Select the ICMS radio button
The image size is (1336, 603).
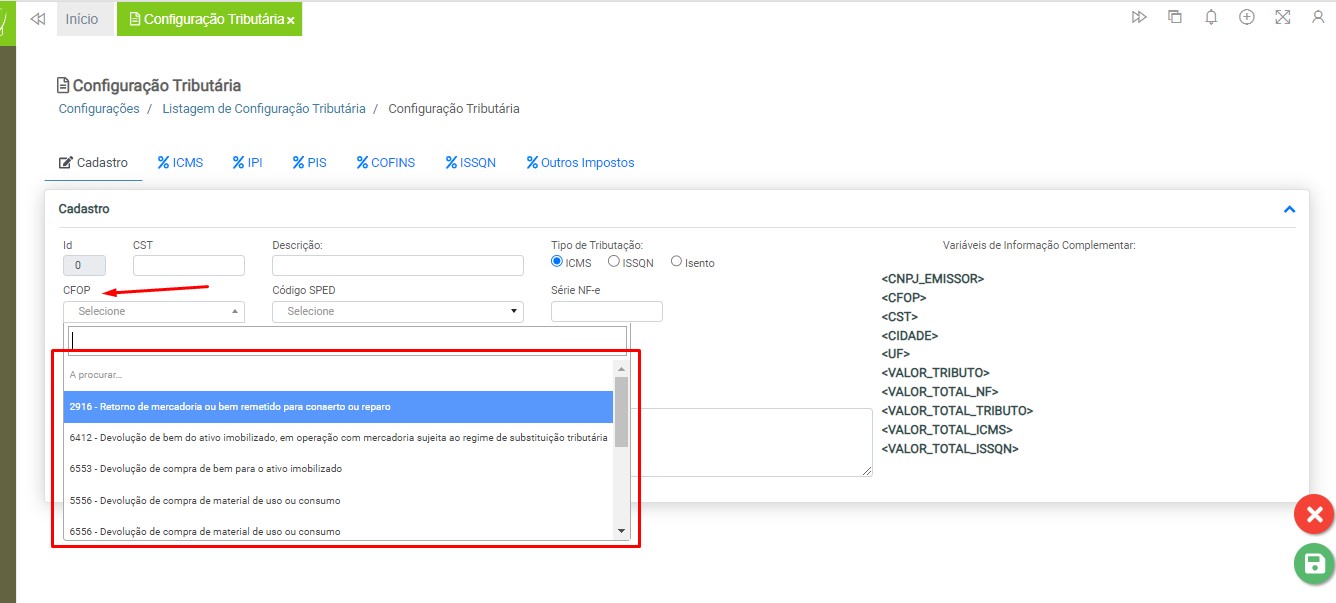(557, 262)
